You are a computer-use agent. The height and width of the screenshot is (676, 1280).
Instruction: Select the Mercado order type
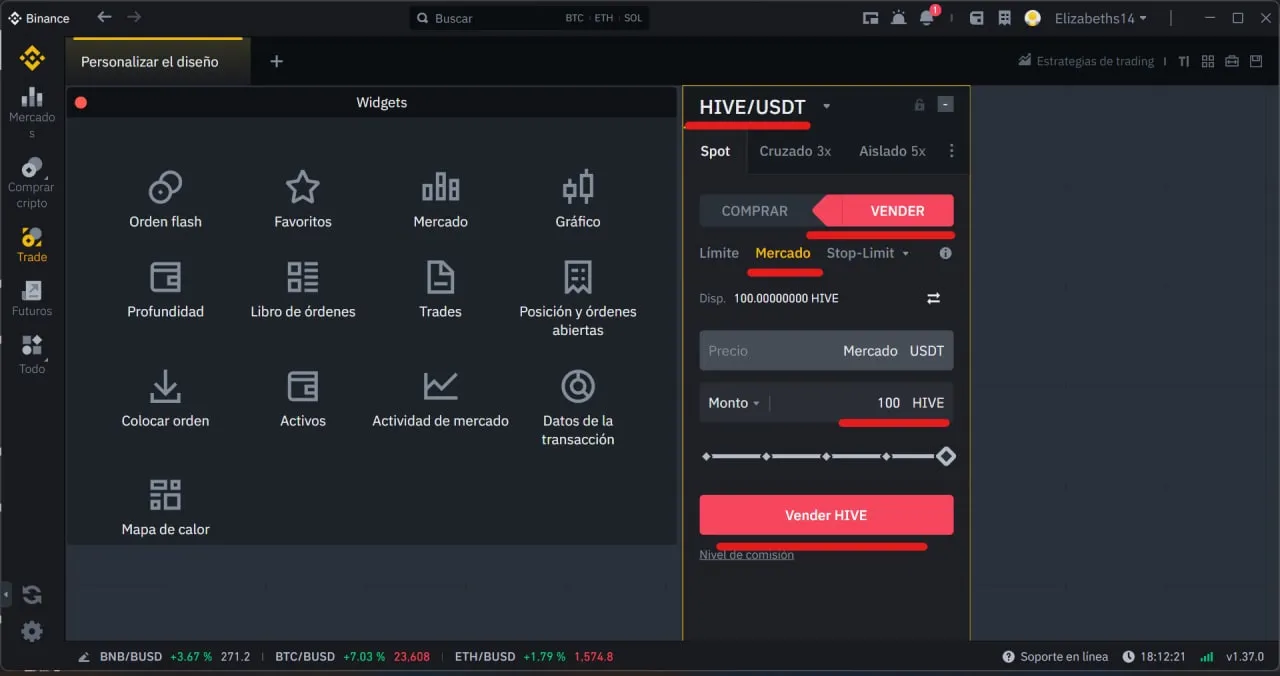[x=783, y=253]
